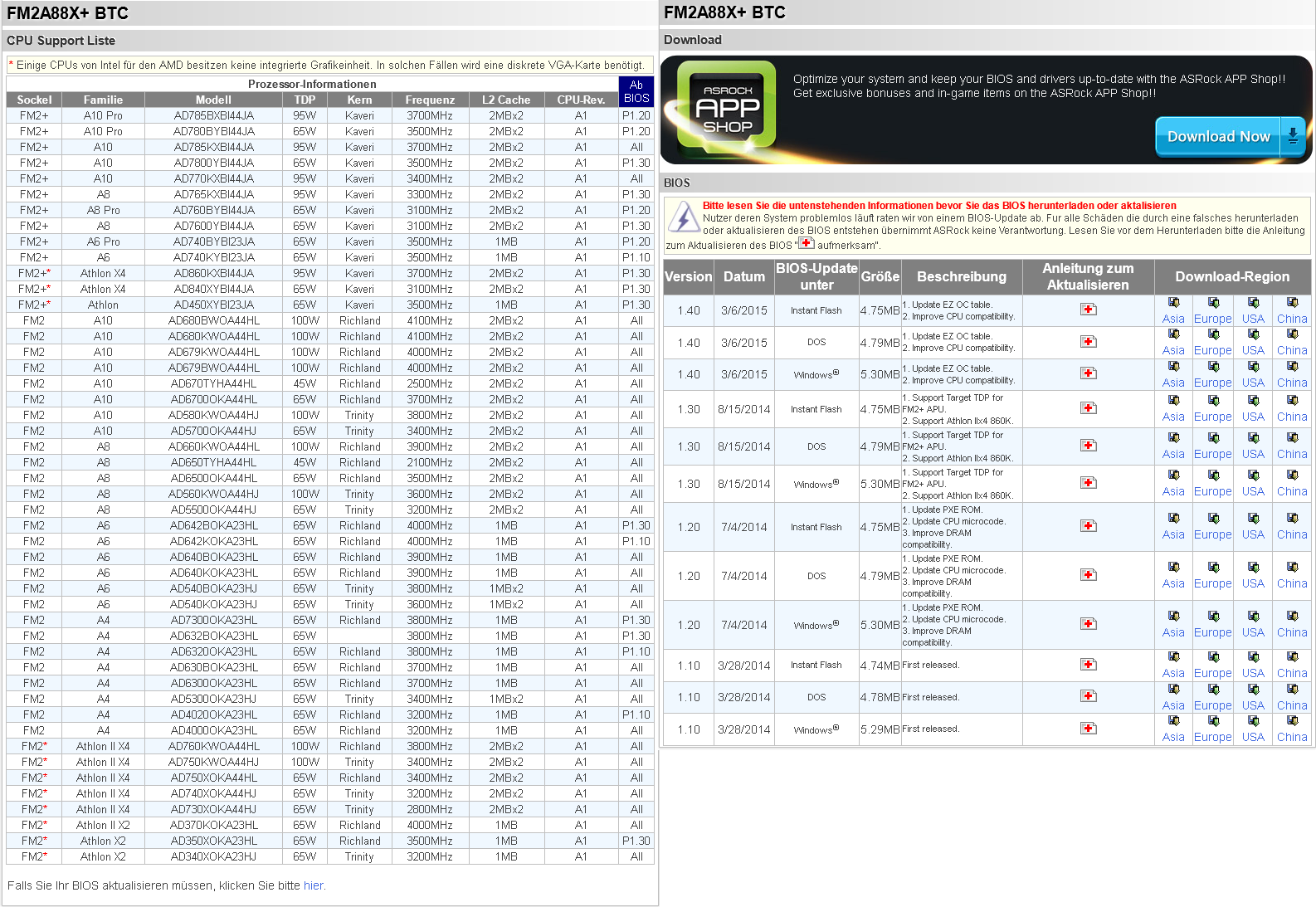Click the download icon above USA for 1.40 Windows
1316x907 pixels.
tap(1254, 367)
